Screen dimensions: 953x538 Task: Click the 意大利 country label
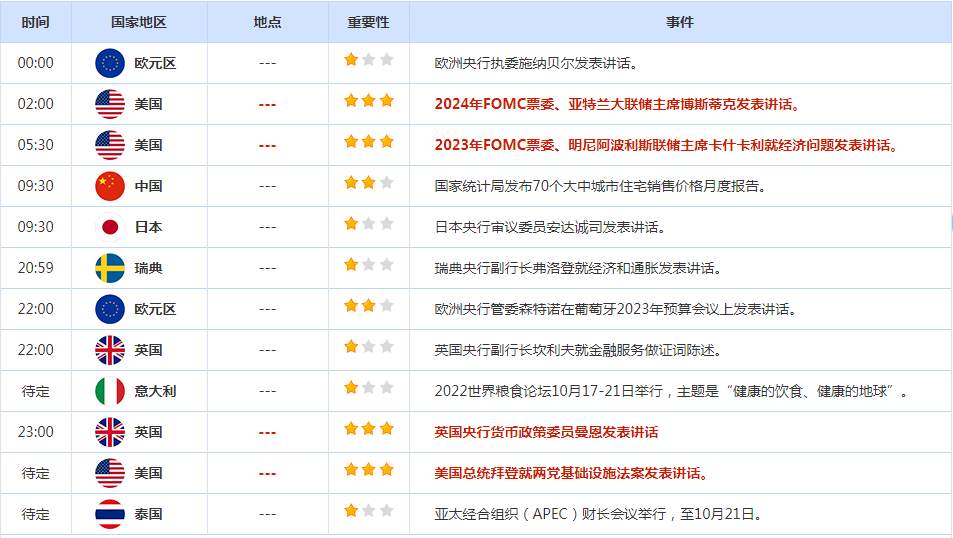click(x=155, y=391)
